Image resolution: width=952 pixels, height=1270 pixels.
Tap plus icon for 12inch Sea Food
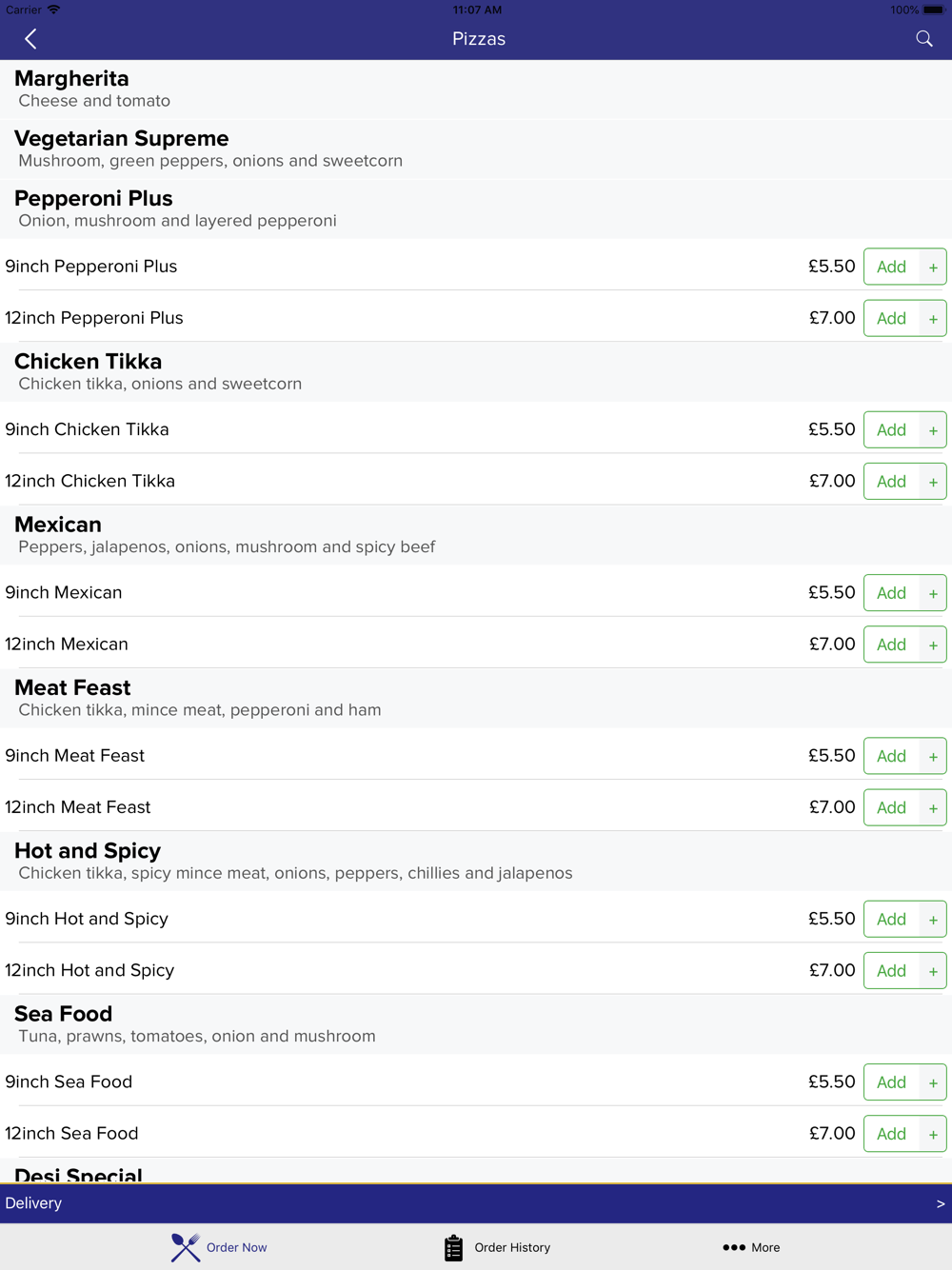tap(933, 1134)
